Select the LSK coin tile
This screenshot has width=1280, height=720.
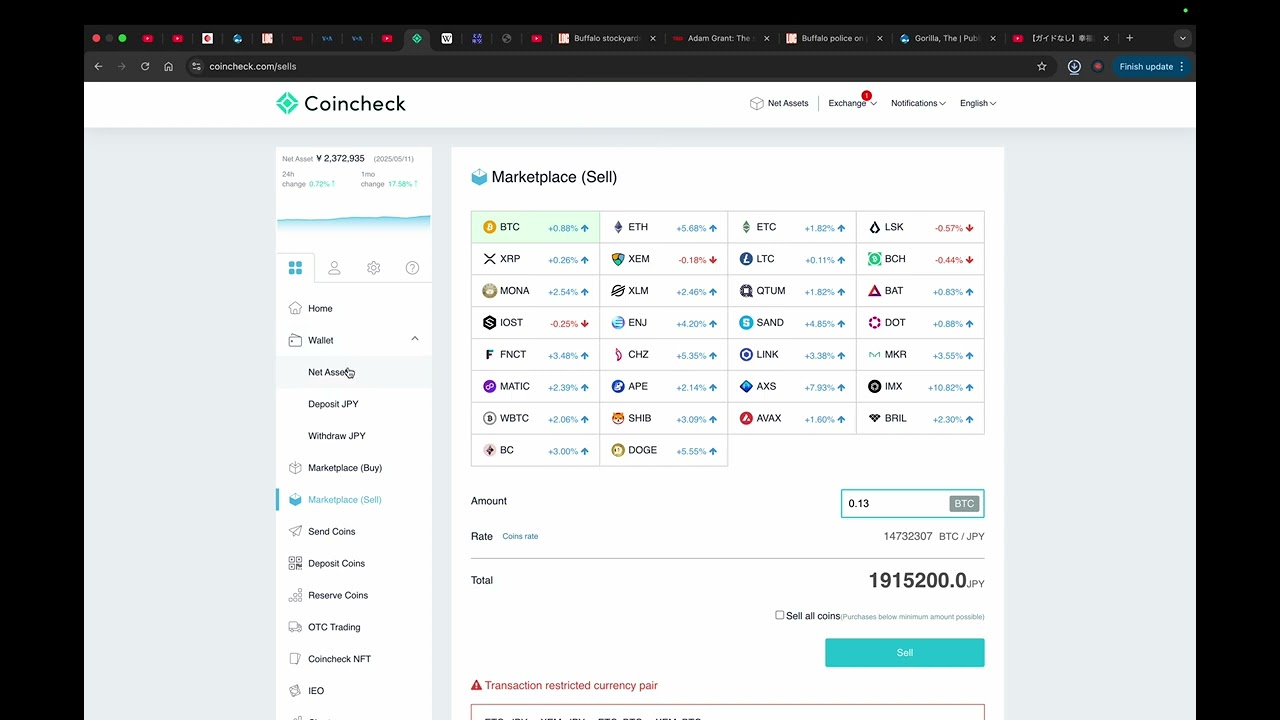pyautogui.click(x=920, y=228)
